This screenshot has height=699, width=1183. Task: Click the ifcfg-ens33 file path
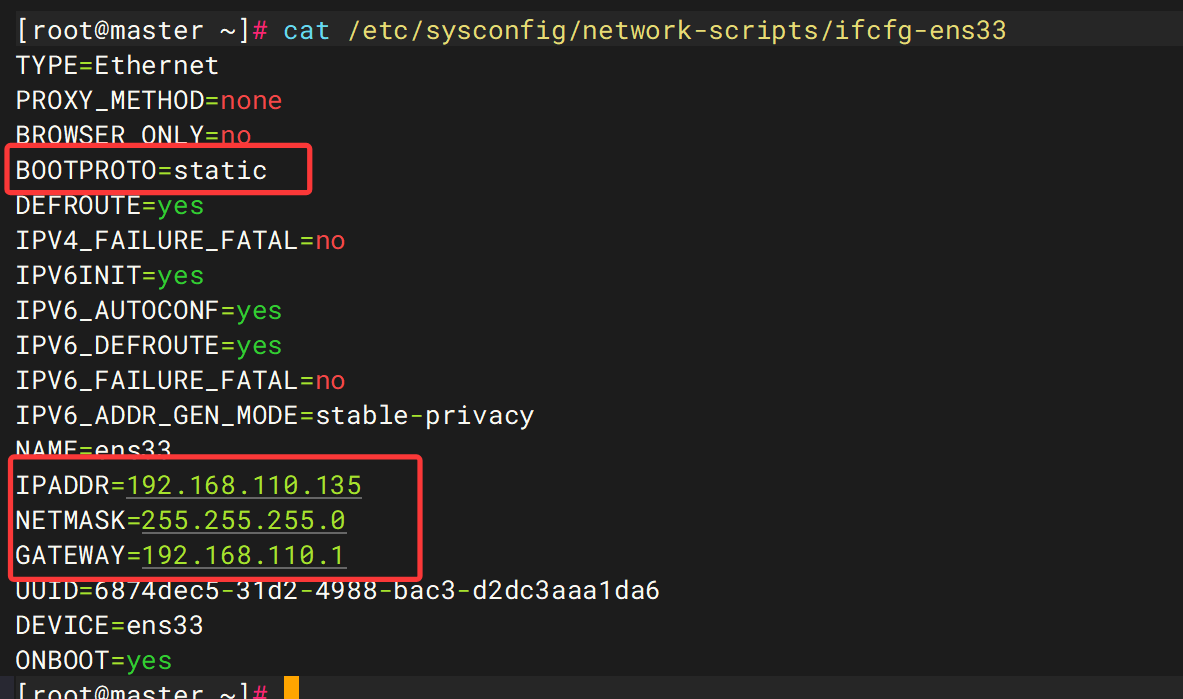tap(677, 31)
